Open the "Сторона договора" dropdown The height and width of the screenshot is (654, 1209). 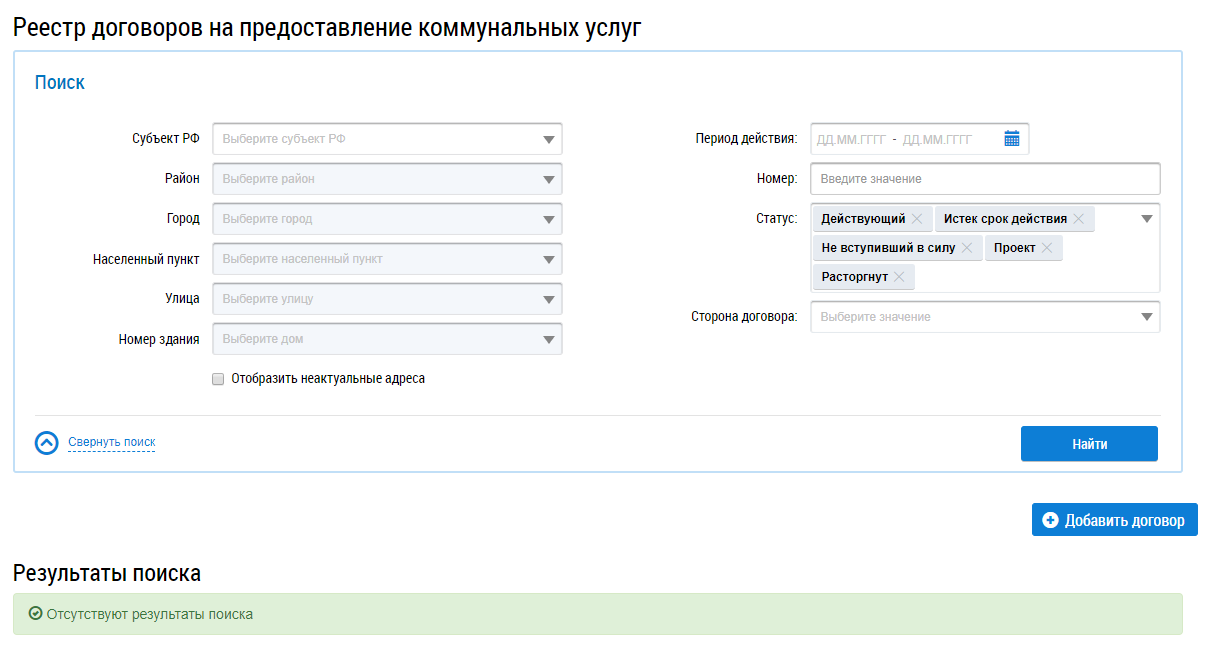(985, 317)
